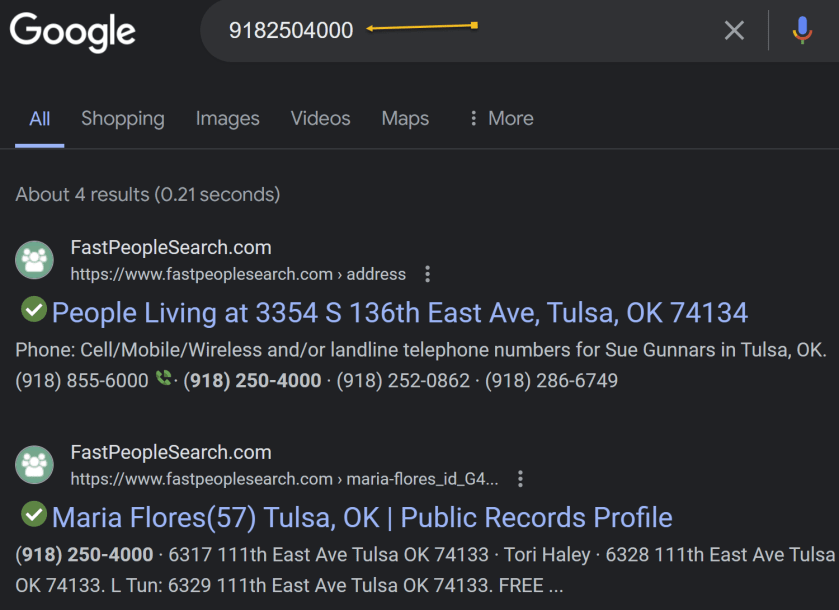839x610 pixels.
Task: Go to the Maps tab
Action: coord(405,118)
